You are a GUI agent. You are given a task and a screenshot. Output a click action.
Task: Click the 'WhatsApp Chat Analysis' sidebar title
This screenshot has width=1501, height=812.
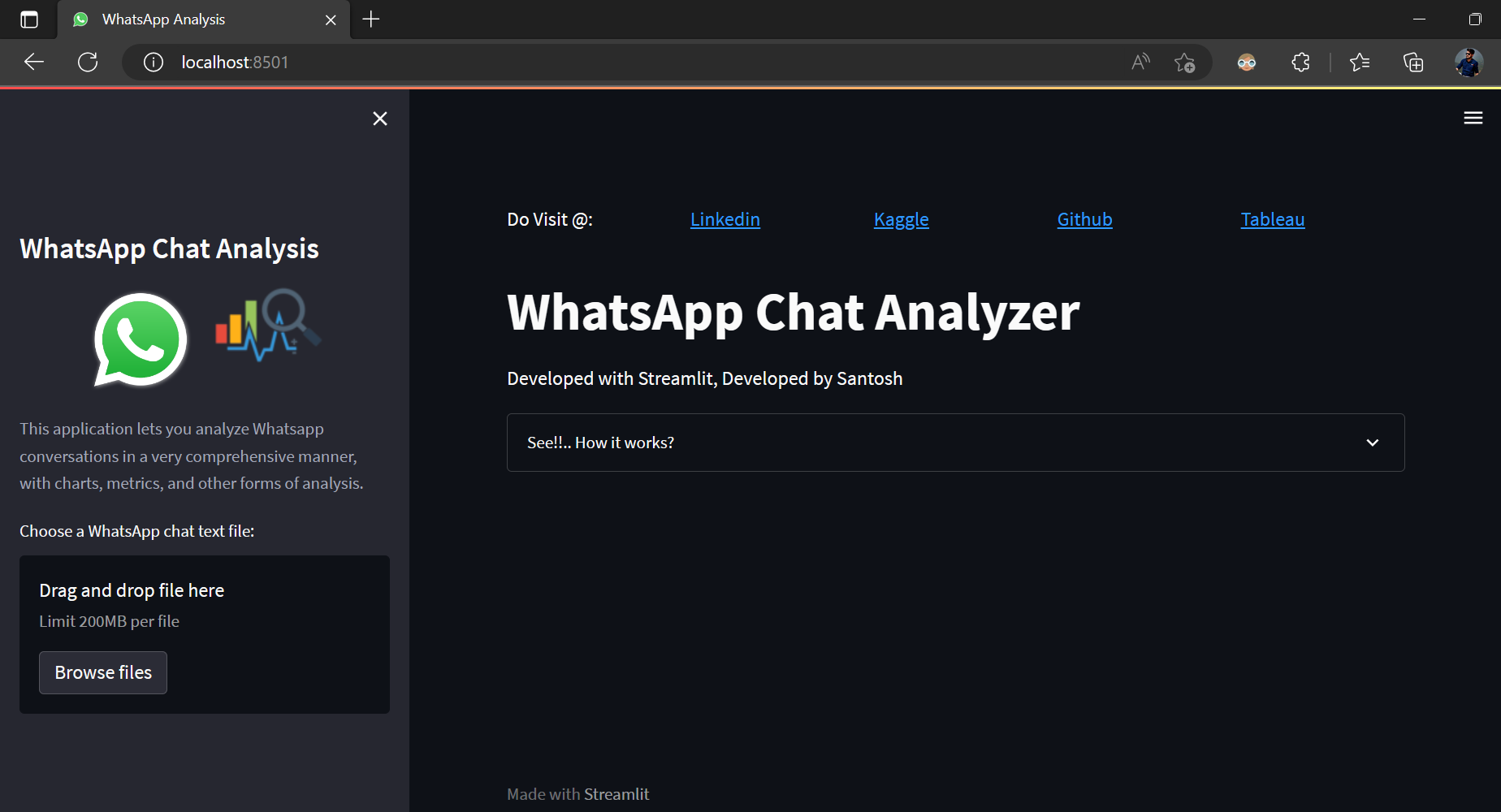coord(169,248)
